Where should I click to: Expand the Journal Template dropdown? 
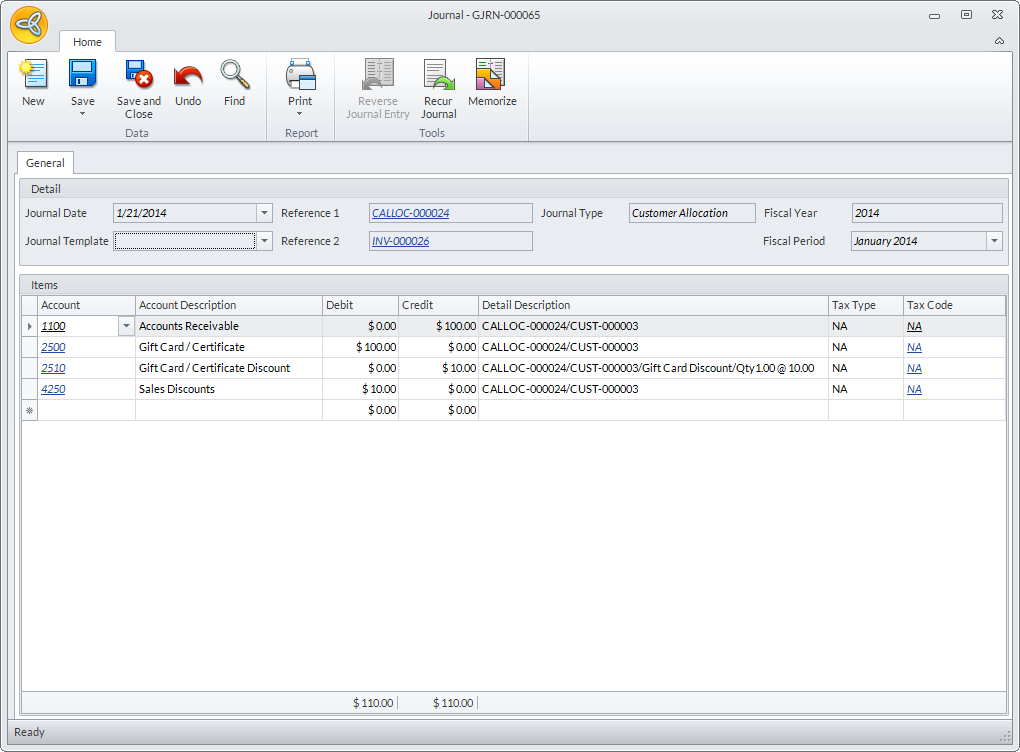[x=264, y=241]
